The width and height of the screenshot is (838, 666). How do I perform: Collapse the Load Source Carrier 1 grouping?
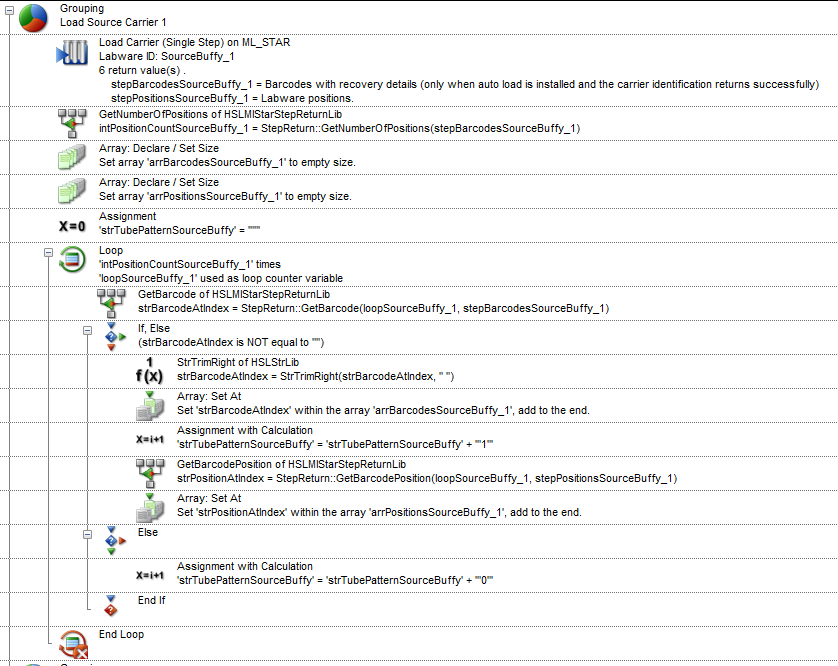(9, 10)
